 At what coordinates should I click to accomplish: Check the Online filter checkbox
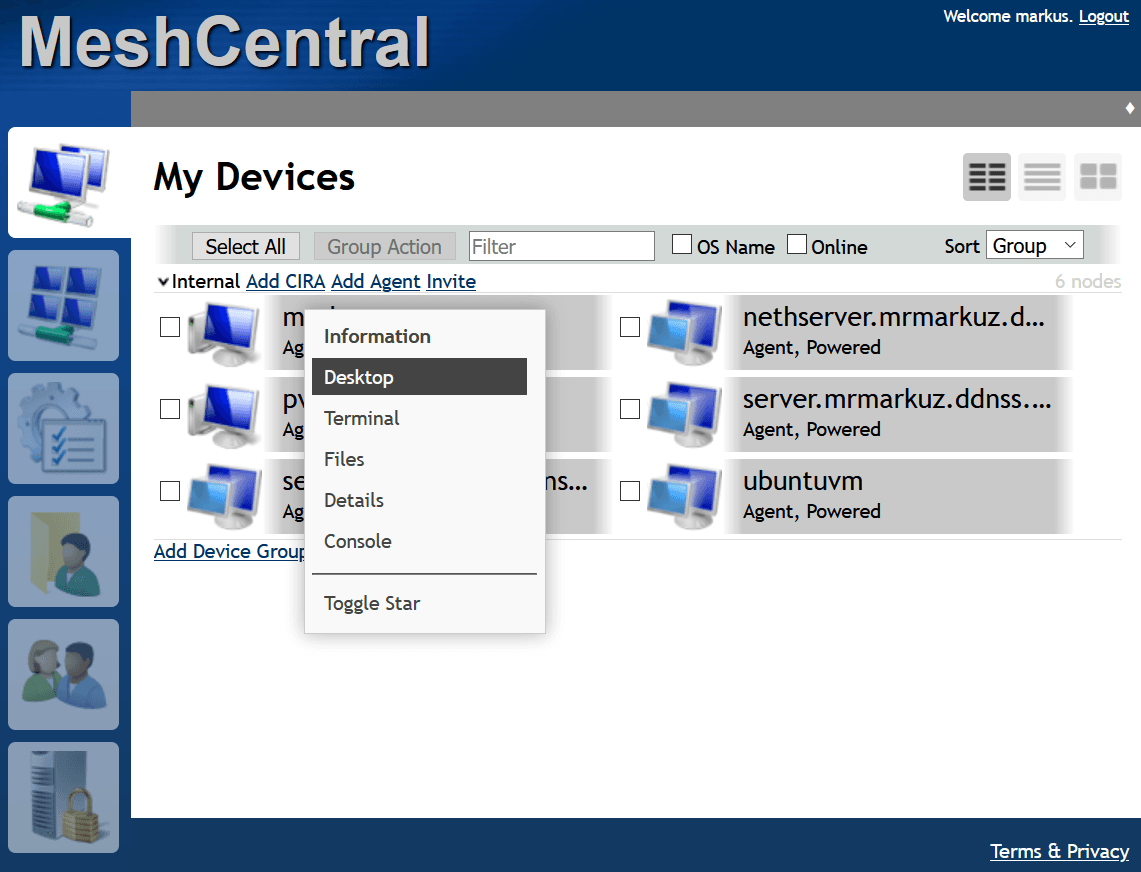pyautogui.click(x=797, y=243)
